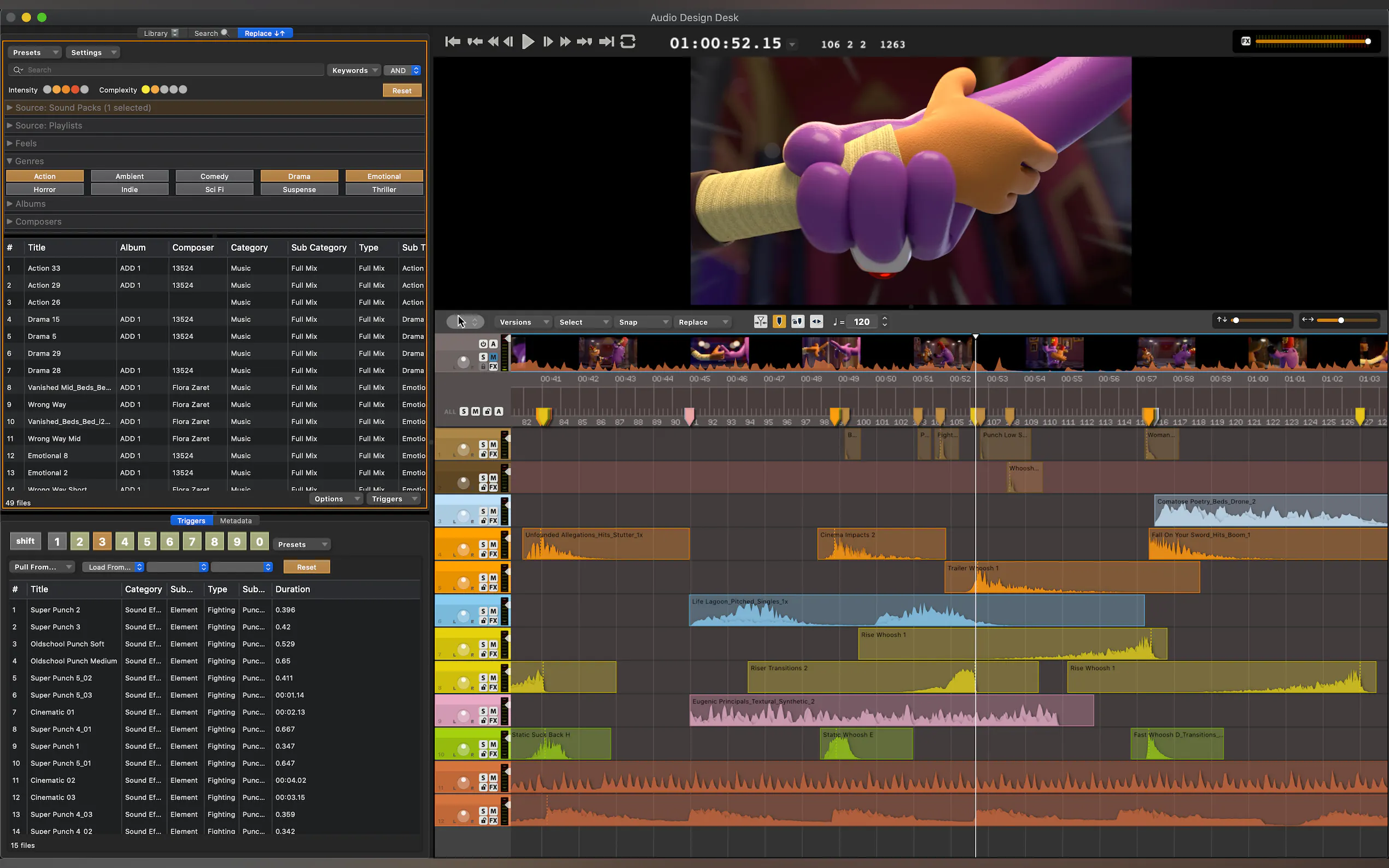Toggle the Horror genre filter
1389x868 pixels.
[x=45, y=190]
